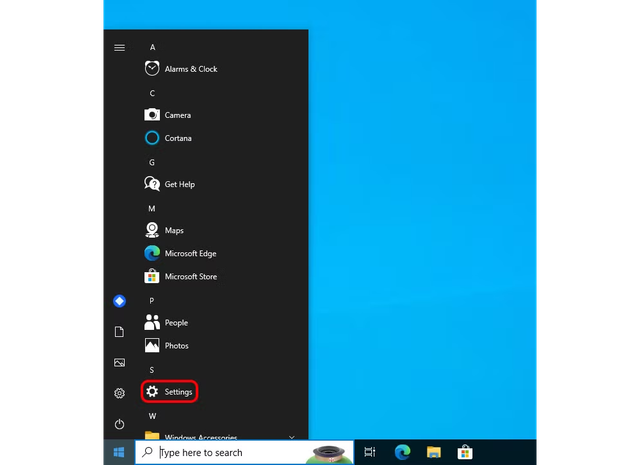Expand the Windows Accessories folder

pyautogui.click(x=200, y=437)
